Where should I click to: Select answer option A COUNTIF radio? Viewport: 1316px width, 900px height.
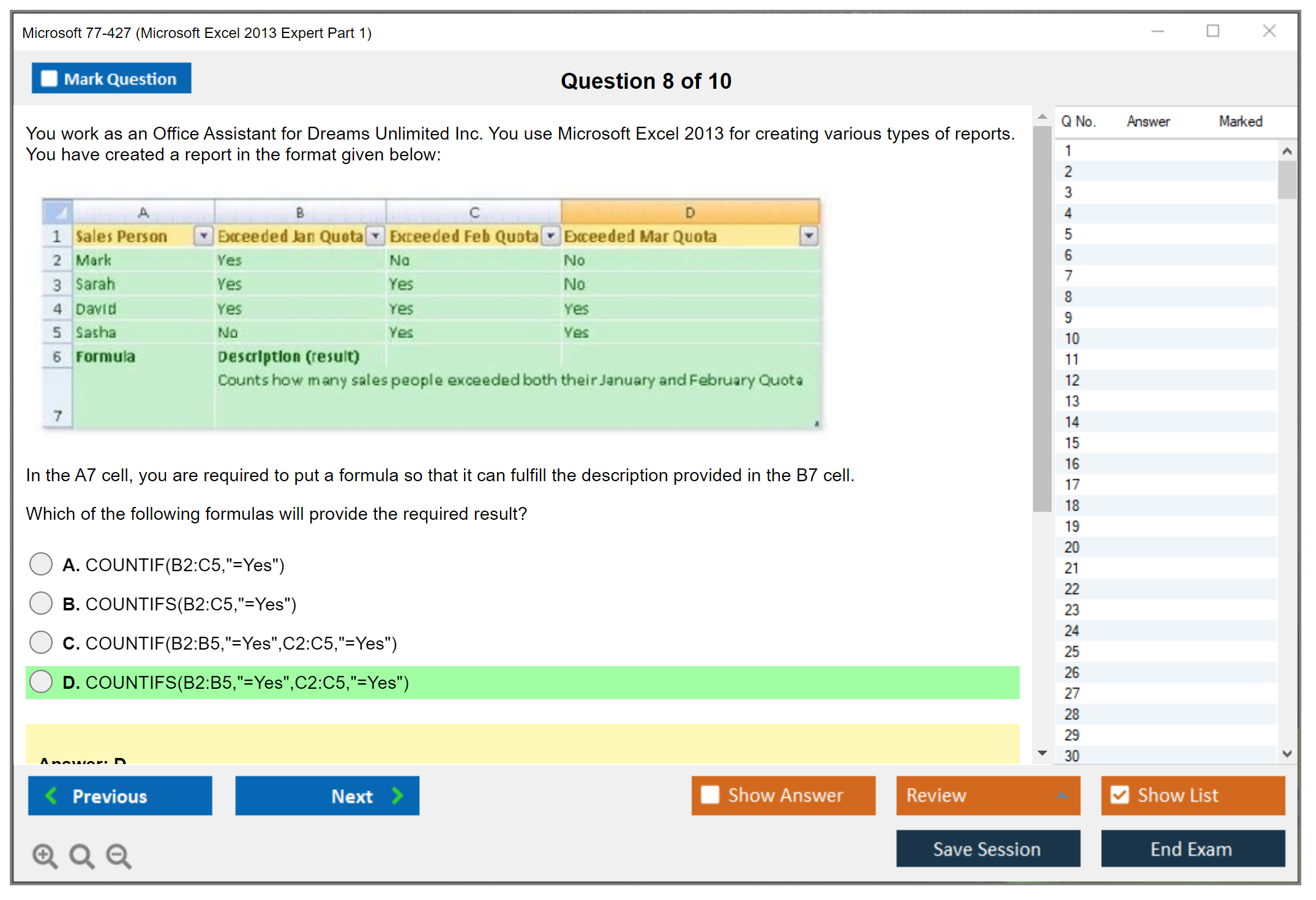click(41, 564)
